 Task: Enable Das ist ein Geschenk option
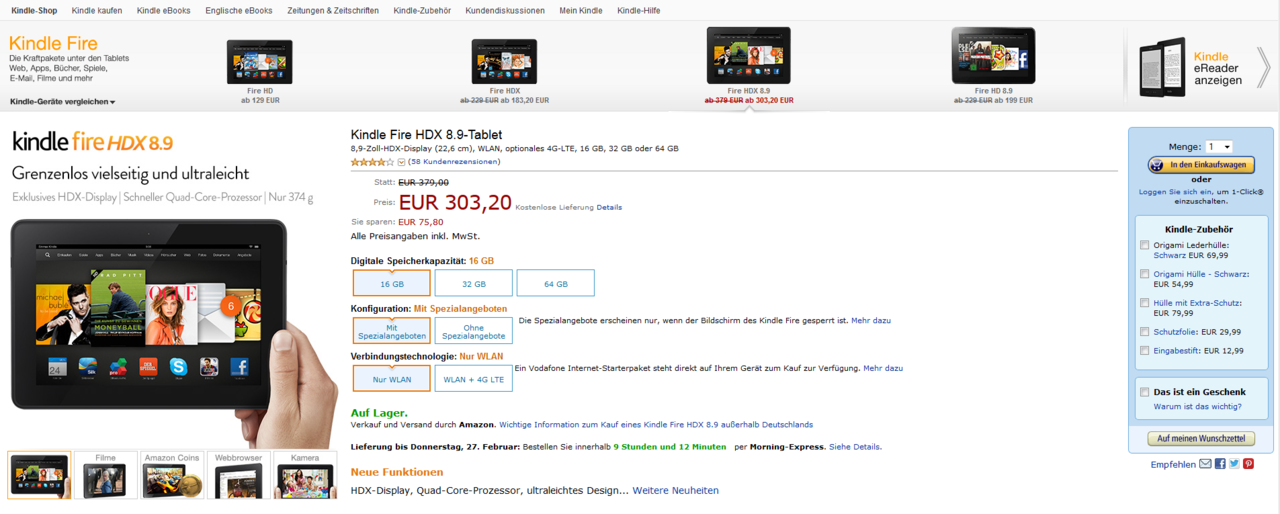click(x=1145, y=392)
